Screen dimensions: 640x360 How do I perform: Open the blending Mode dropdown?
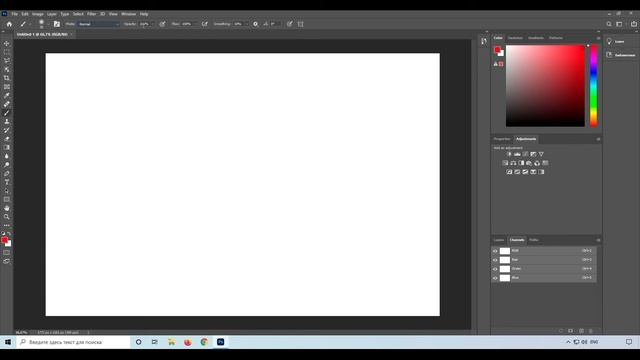[98, 24]
